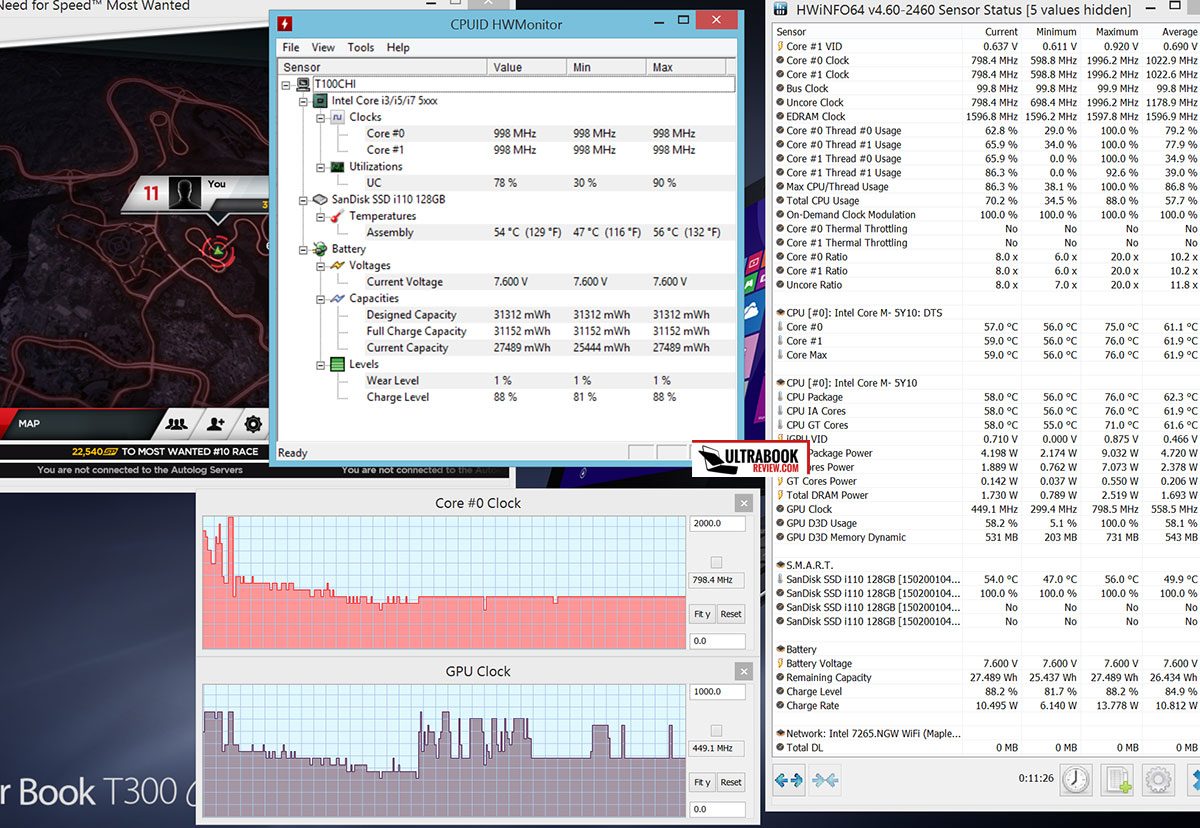This screenshot has width=1200, height=828.
Task: Click the Capacities chart icon
Action: (x=338, y=298)
